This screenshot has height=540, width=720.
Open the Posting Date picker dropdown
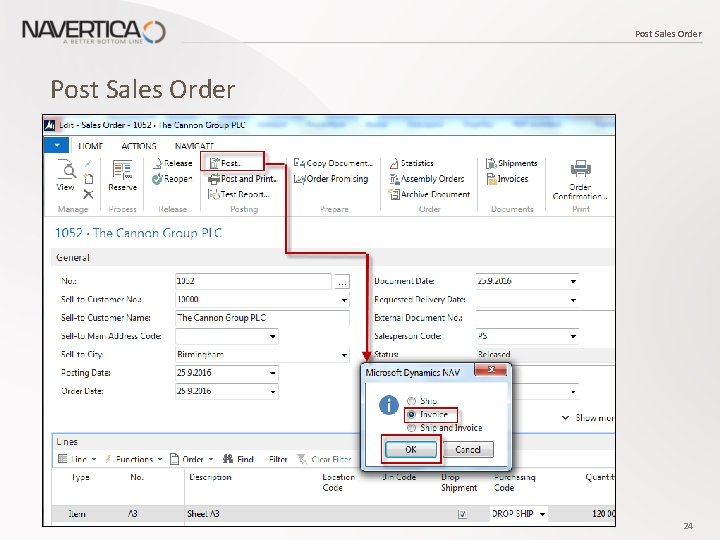pyautogui.click(x=272, y=373)
